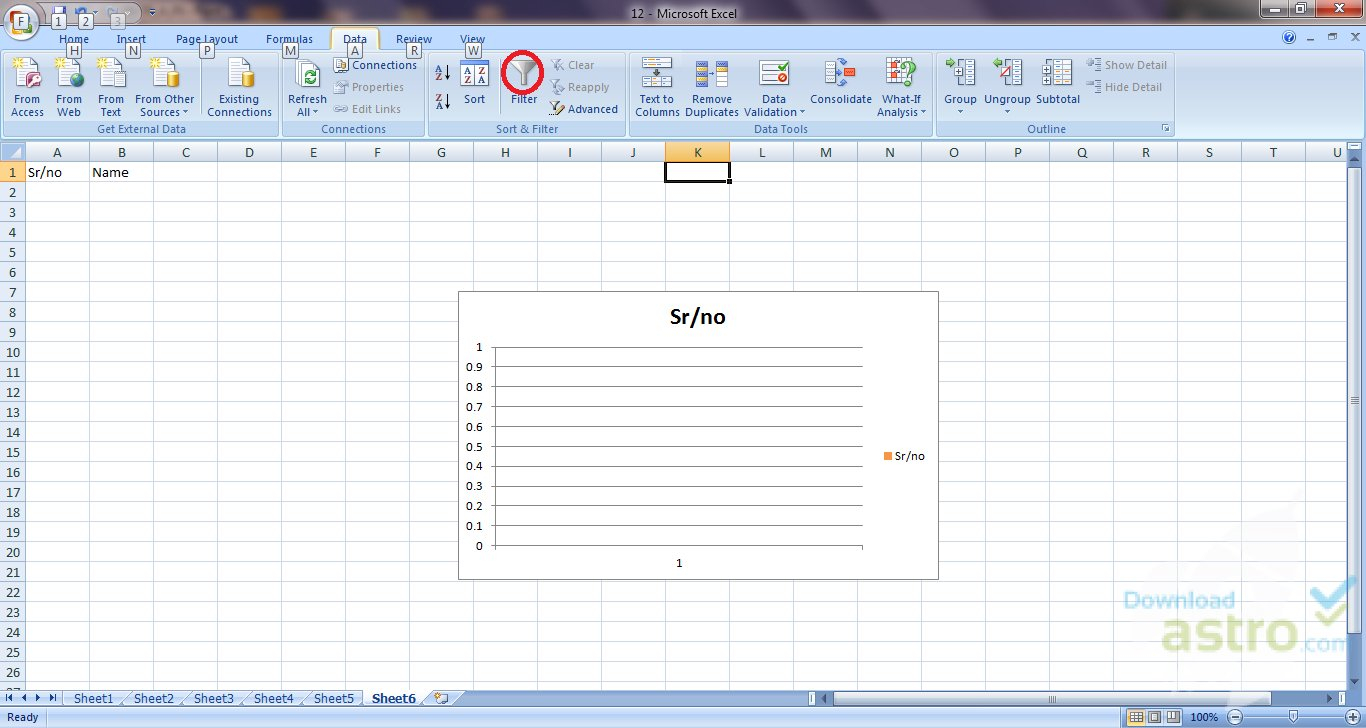Switch to Page Layout view in status bar
Viewport: 1366px width, 728px height.
[x=1155, y=717]
